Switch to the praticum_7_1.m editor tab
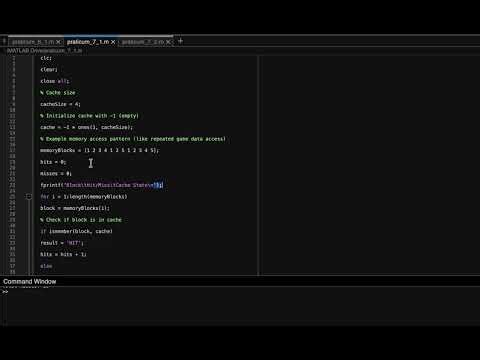 [88, 42]
